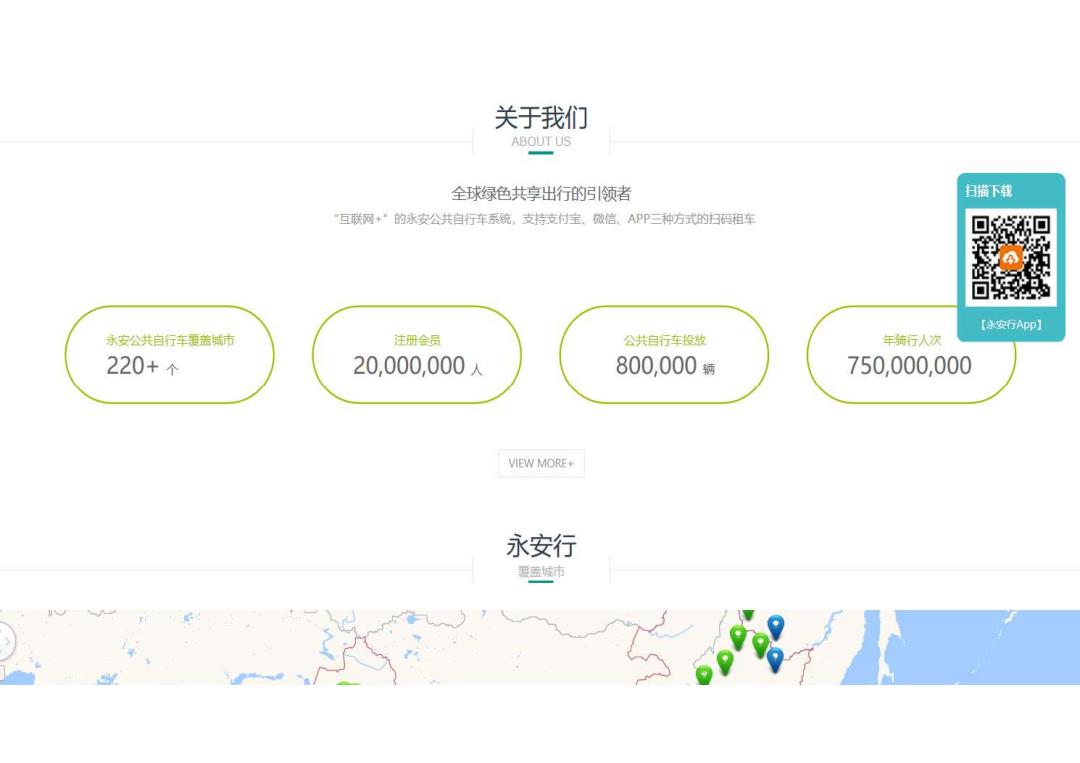Click the ABOUT US subtitle

(x=541, y=141)
